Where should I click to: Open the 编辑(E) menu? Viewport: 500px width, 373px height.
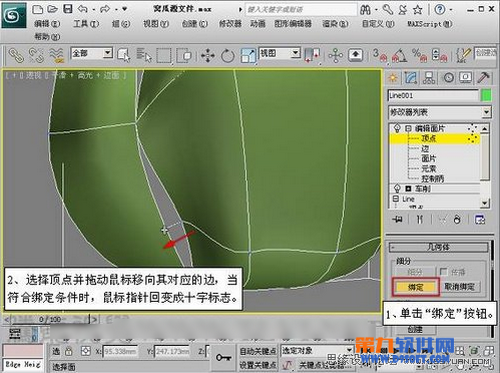[x=47, y=24]
